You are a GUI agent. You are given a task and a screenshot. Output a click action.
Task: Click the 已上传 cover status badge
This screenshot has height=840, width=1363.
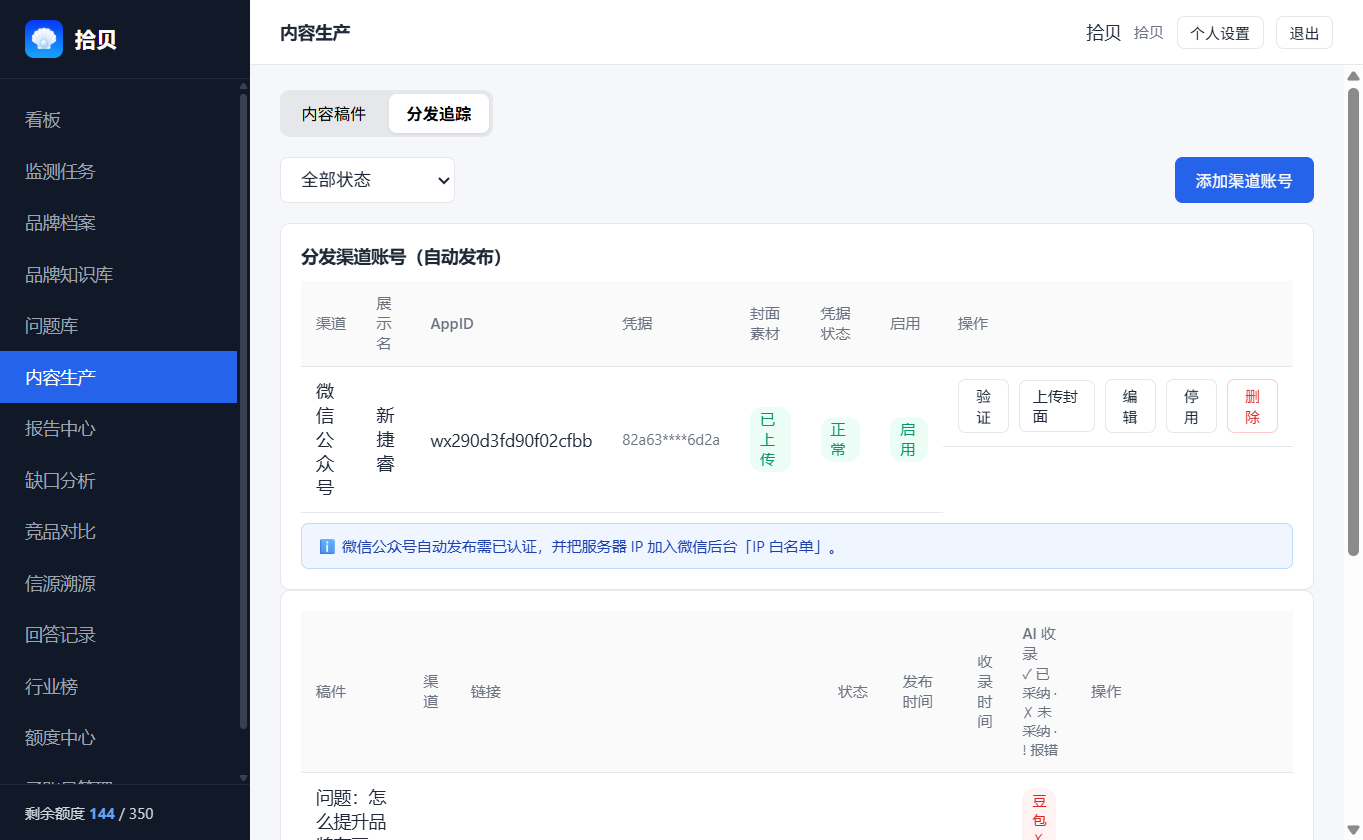pos(768,439)
